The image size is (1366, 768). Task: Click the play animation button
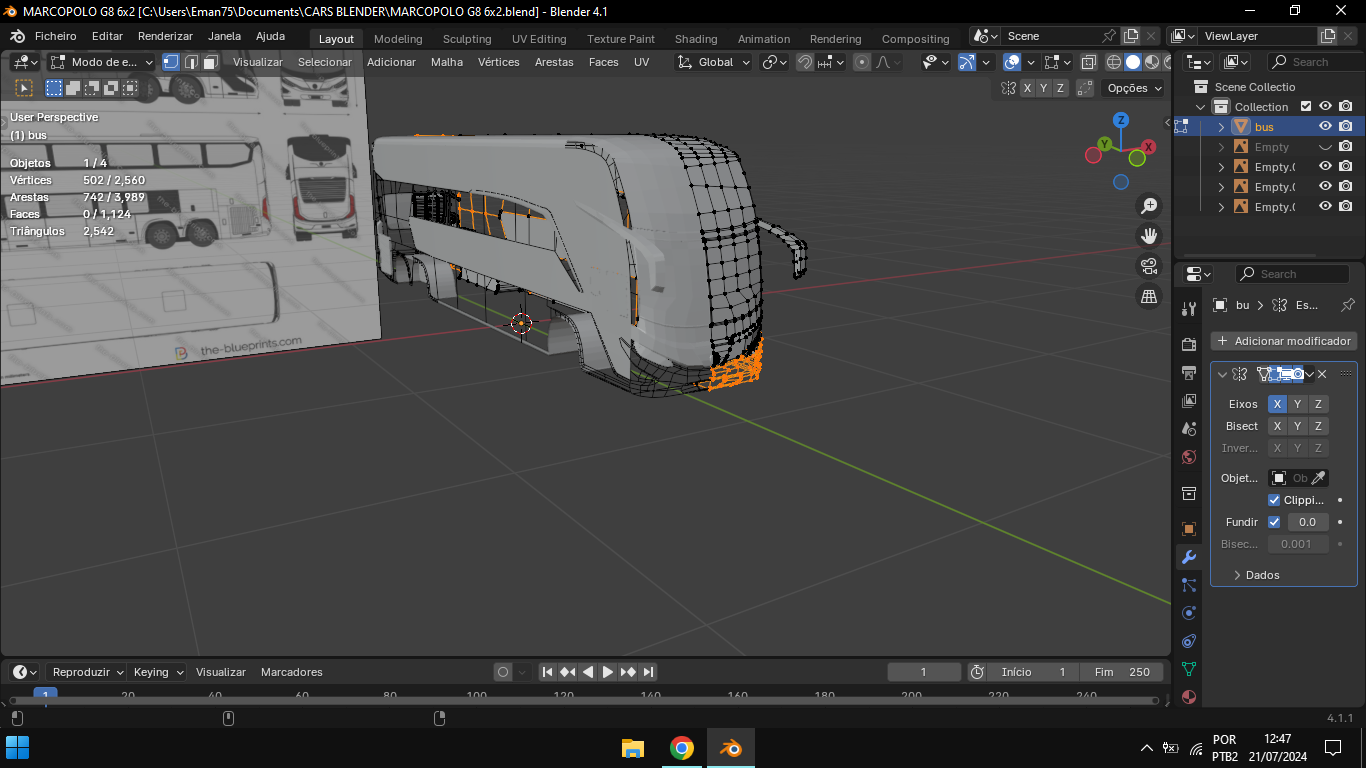[607, 672]
